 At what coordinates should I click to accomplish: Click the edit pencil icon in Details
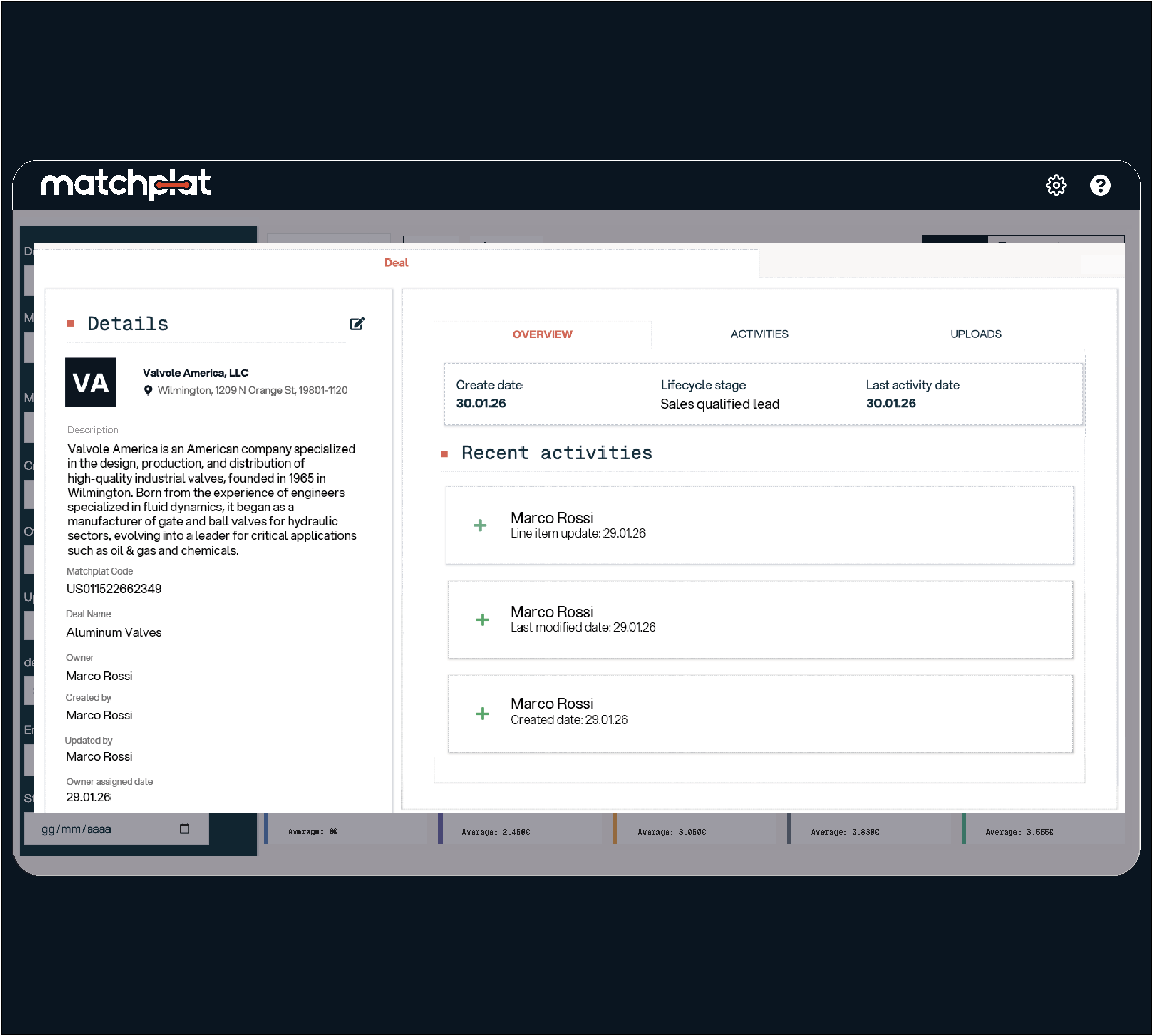coord(357,323)
